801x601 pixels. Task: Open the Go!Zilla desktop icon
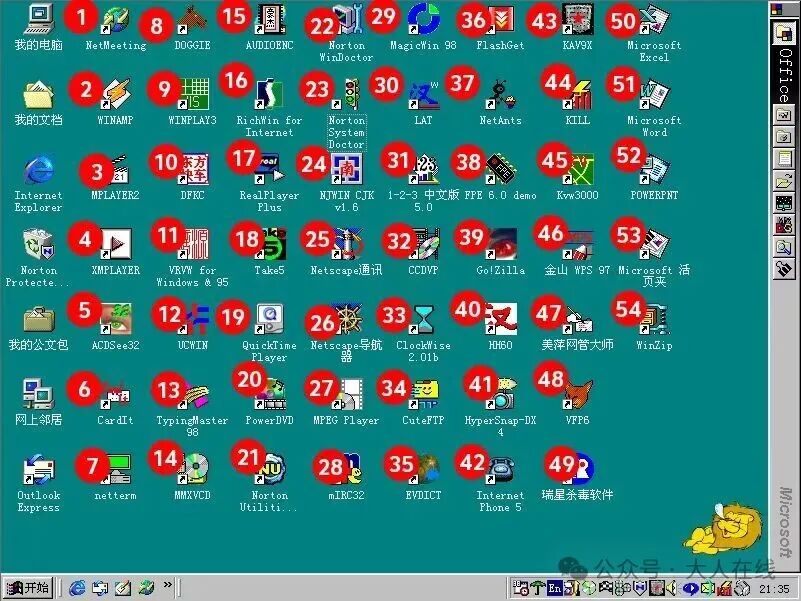pyautogui.click(x=501, y=245)
